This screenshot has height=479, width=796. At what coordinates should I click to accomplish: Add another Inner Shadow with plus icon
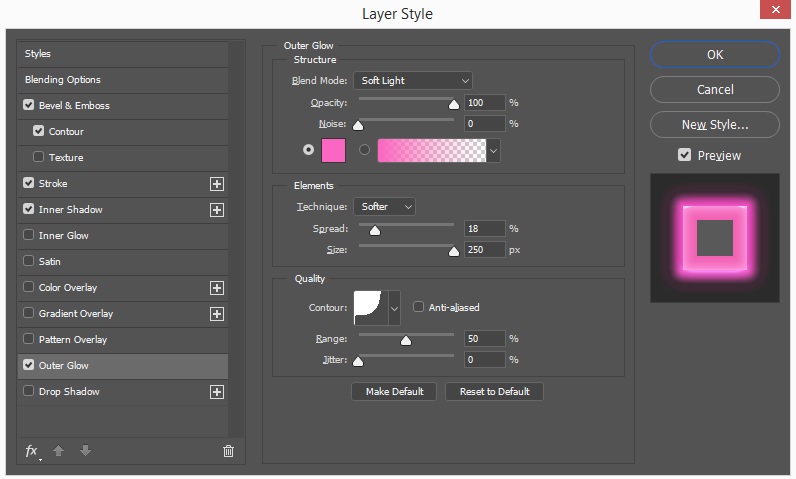pyautogui.click(x=216, y=210)
